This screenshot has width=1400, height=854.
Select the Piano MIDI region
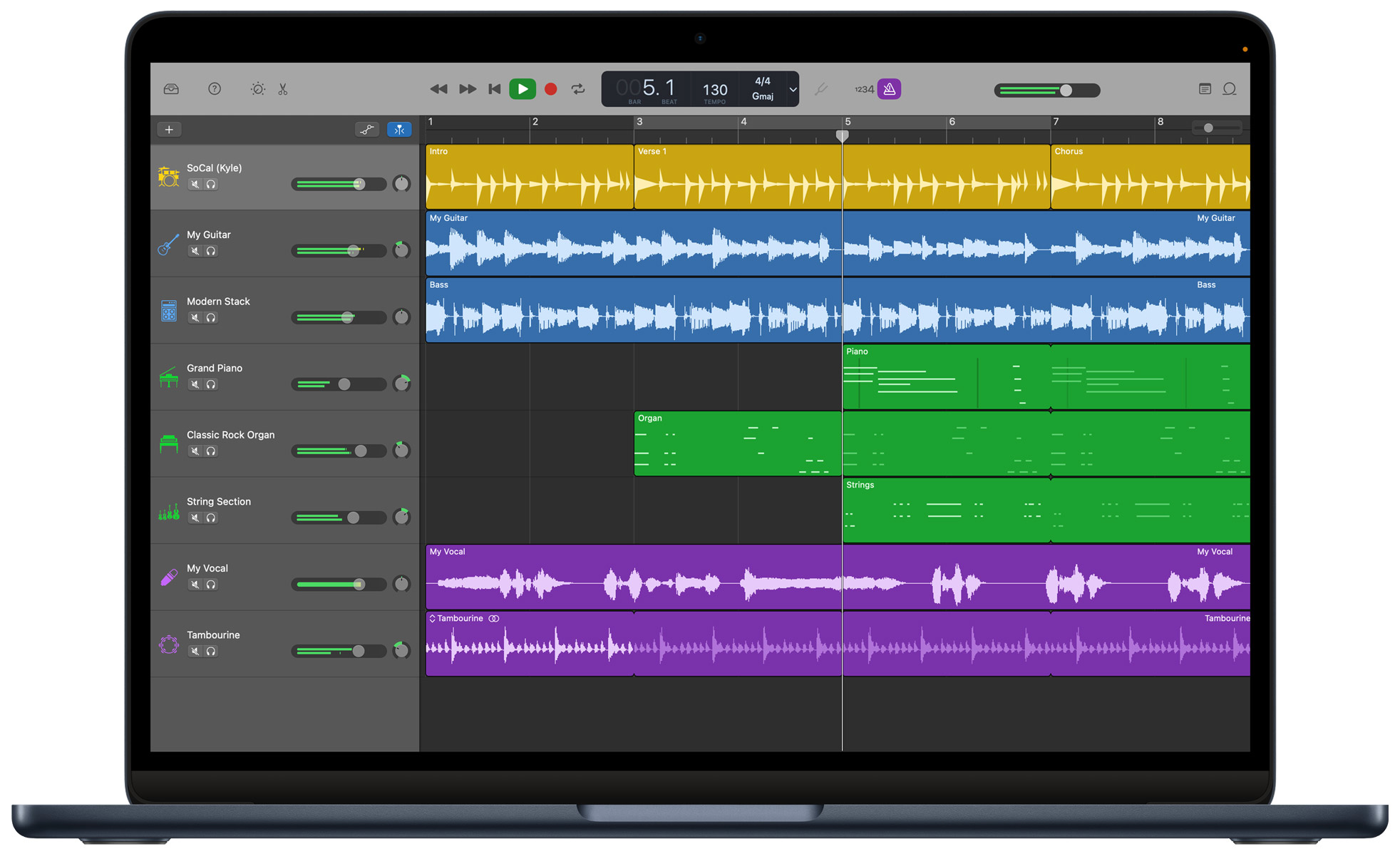tap(1046, 377)
